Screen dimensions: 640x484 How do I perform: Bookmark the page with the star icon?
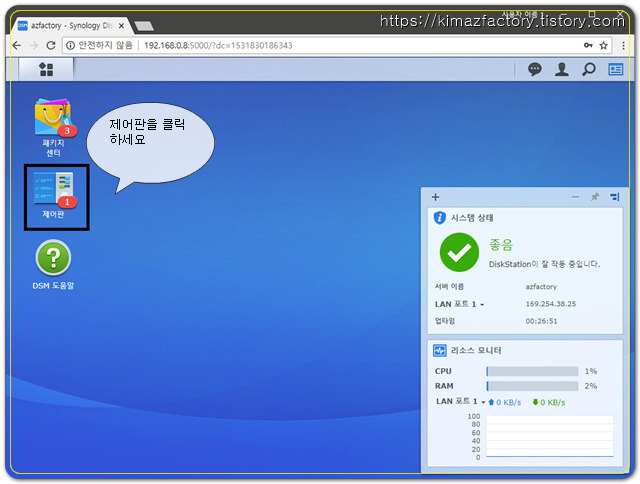604,45
